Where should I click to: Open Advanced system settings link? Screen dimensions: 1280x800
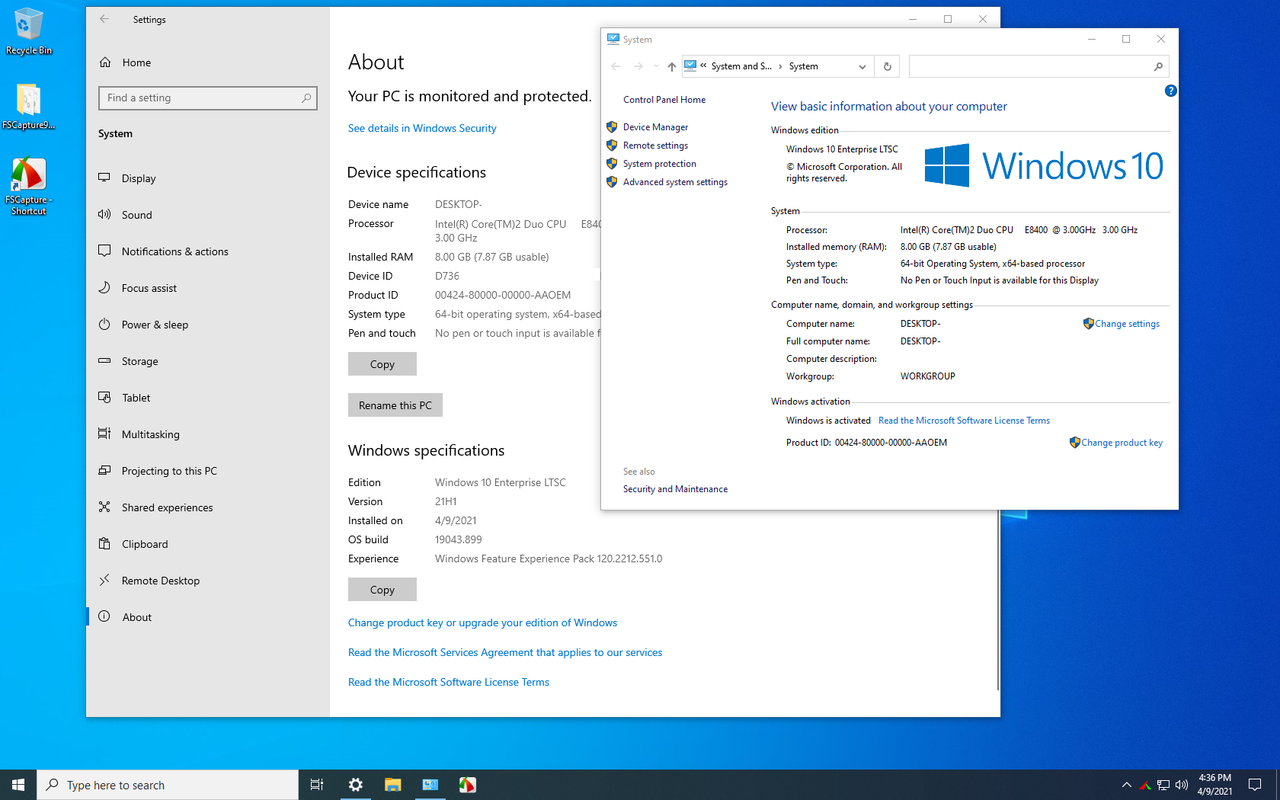pyautogui.click(x=675, y=182)
